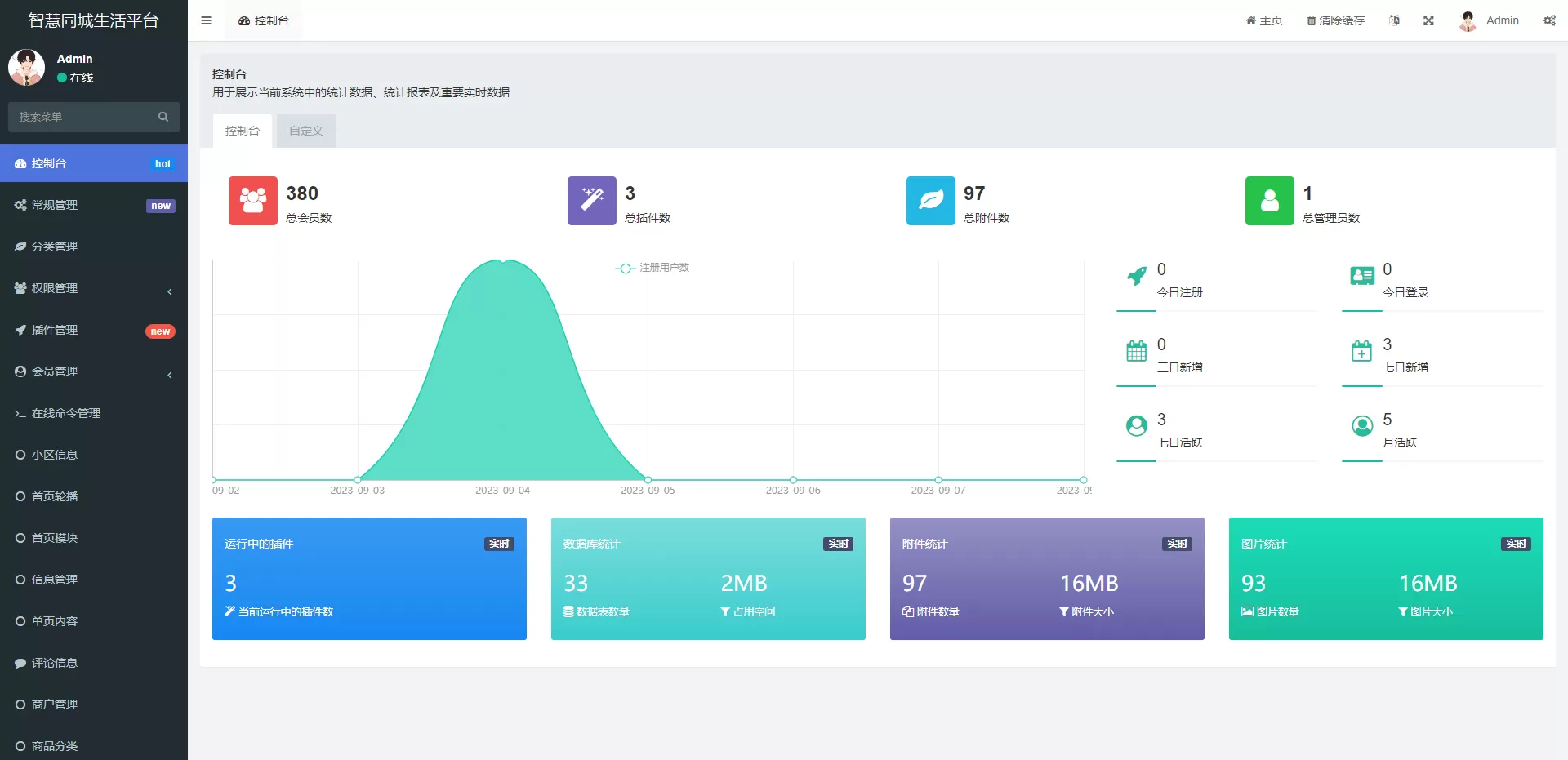Click the 清除缓存 button
Viewport: 1568px width, 760px height.
coord(1335,20)
